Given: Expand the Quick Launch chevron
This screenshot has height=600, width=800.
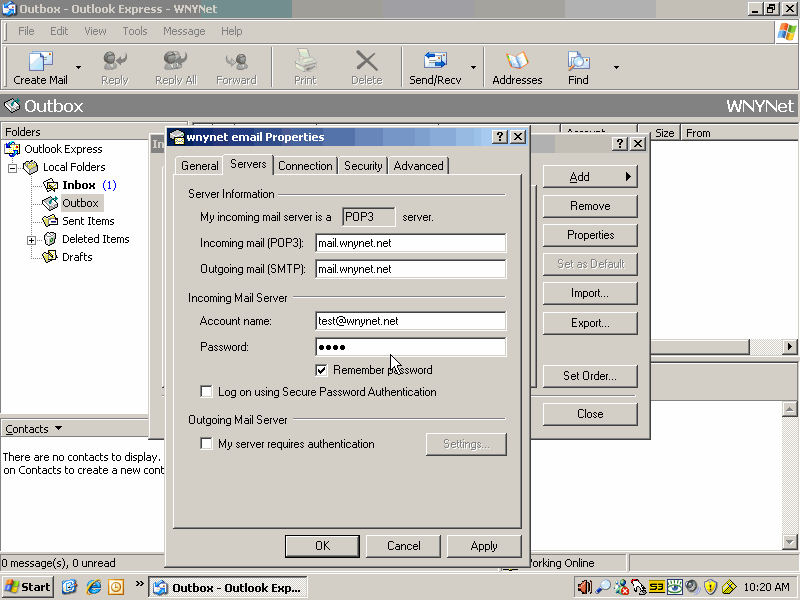Looking at the screenshot, I should [x=139, y=584].
